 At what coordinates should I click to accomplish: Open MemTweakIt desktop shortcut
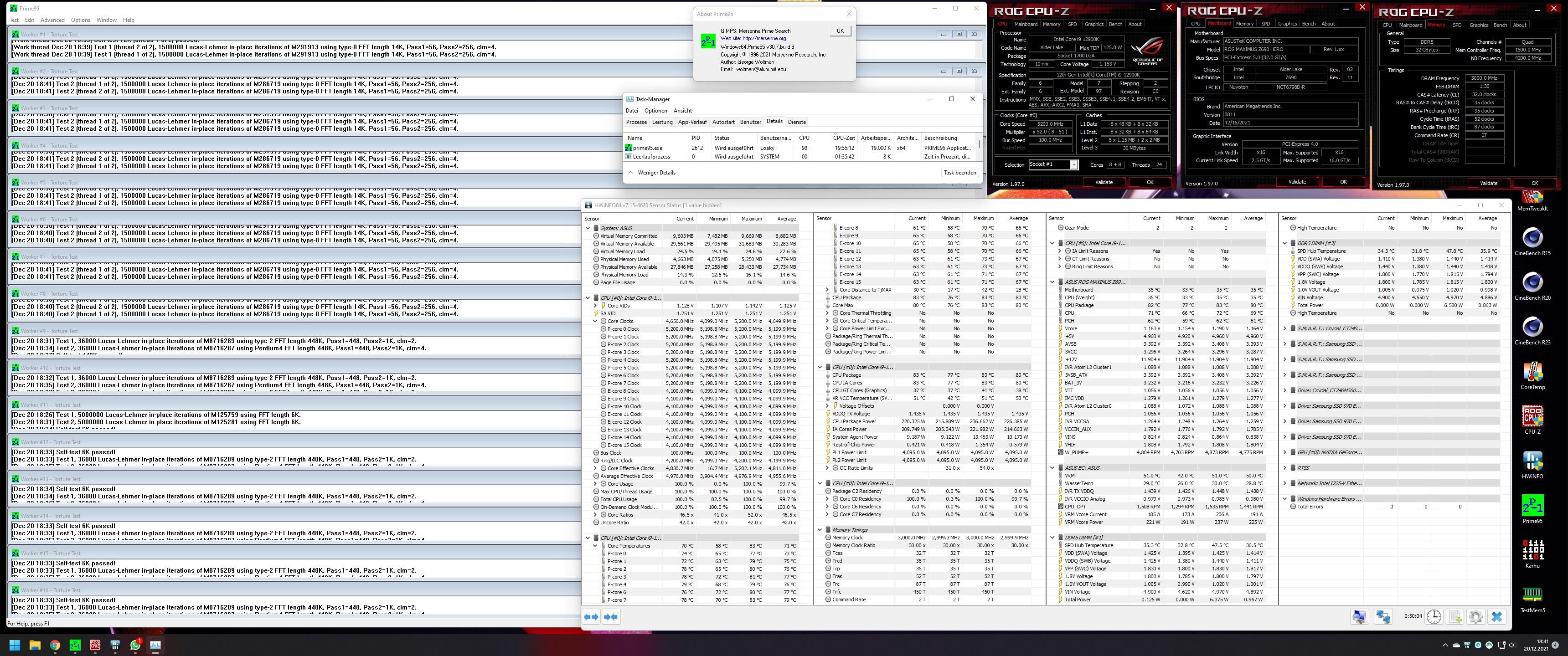(1532, 201)
